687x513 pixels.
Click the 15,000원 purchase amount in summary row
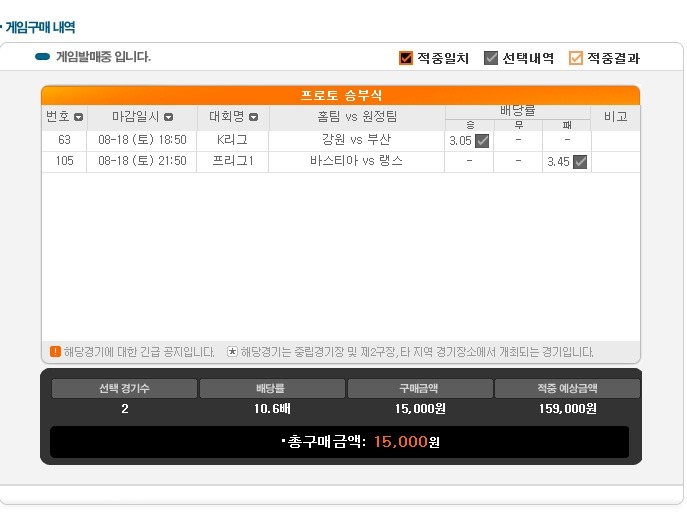[420, 409]
